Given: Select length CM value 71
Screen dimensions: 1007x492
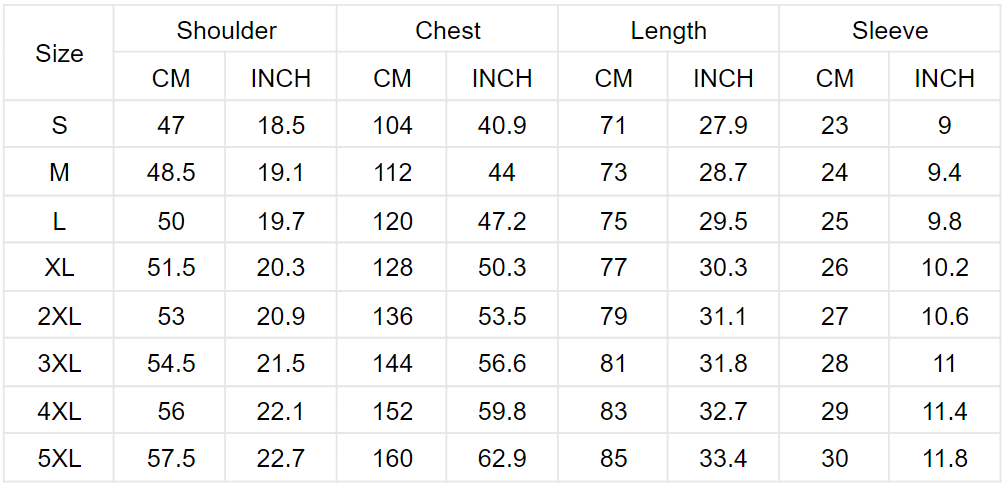Looking at the screenshot, I should [x=613, y=125].
